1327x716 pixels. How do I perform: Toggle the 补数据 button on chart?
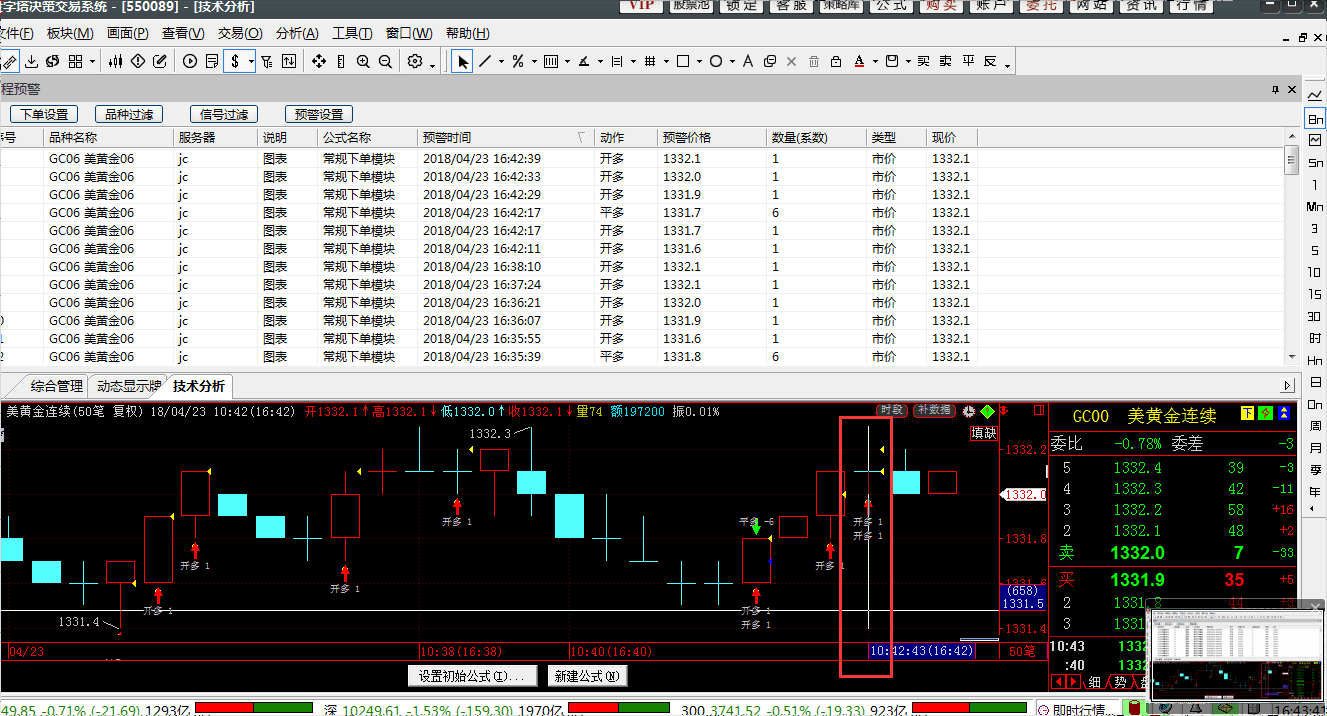pos(933,410)
